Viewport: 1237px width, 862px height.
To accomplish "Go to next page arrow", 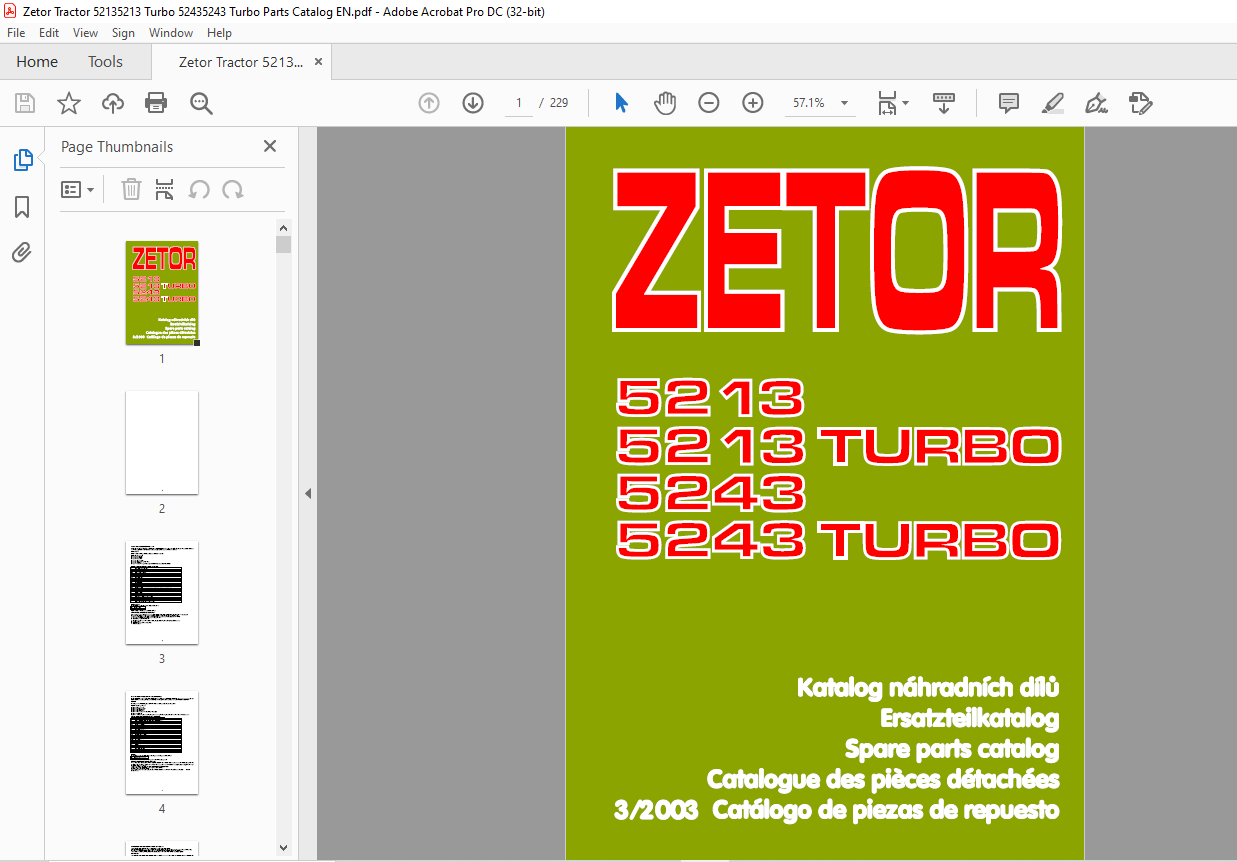I will tap(473, 103).
